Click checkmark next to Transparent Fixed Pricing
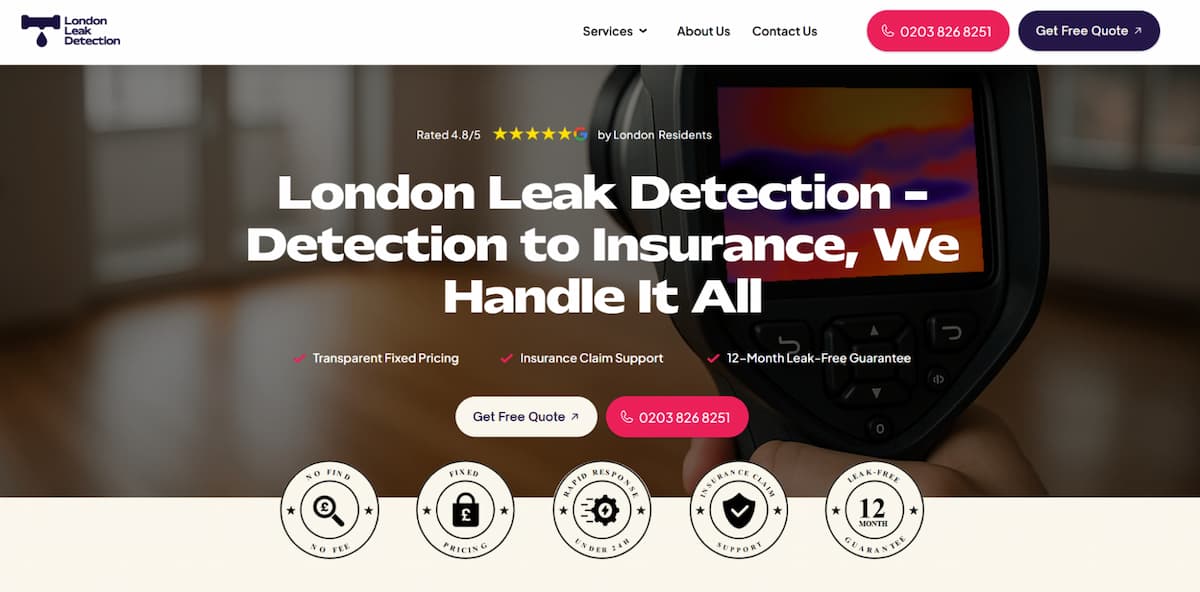 click(x=299, y=358)
